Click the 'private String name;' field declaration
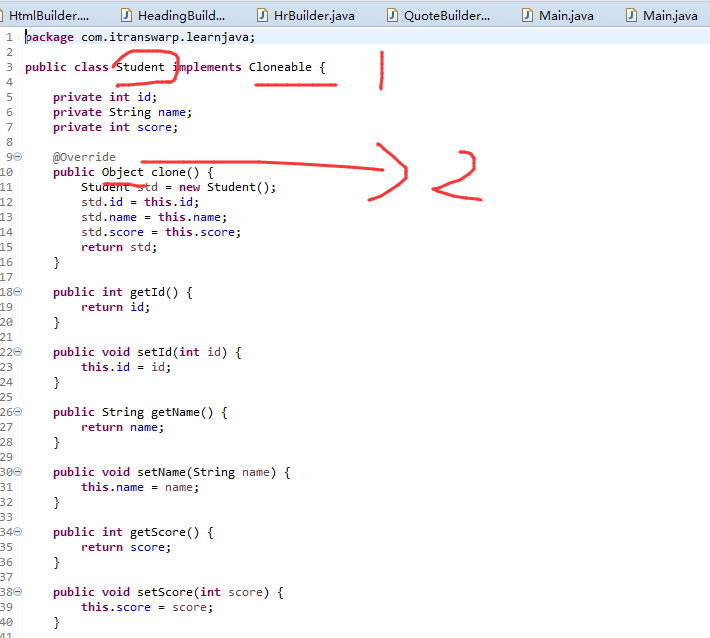Viewport: 710px width, 638px height. tap(122, 112)
